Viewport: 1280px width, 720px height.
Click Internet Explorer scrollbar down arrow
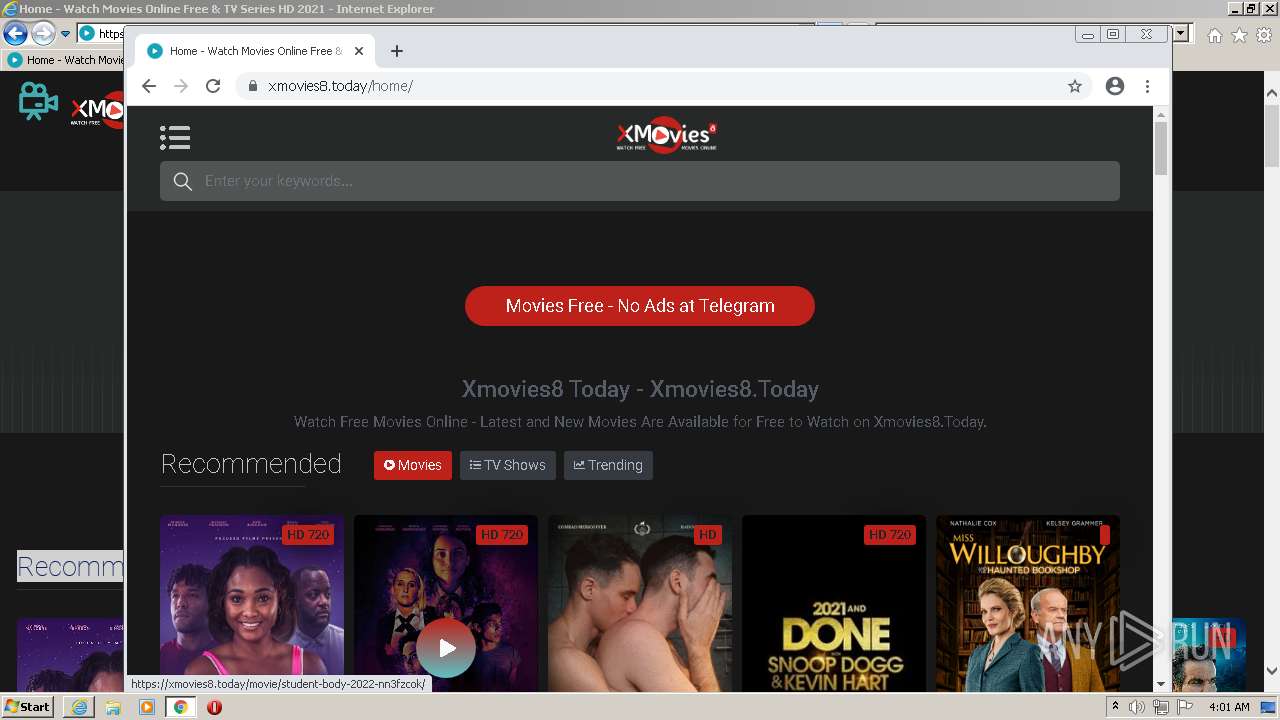[x=1272, y=672]
